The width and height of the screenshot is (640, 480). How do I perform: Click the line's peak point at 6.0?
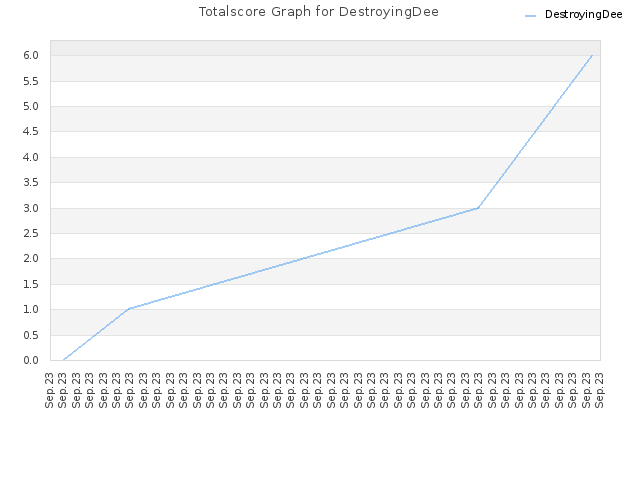(592, 55)
